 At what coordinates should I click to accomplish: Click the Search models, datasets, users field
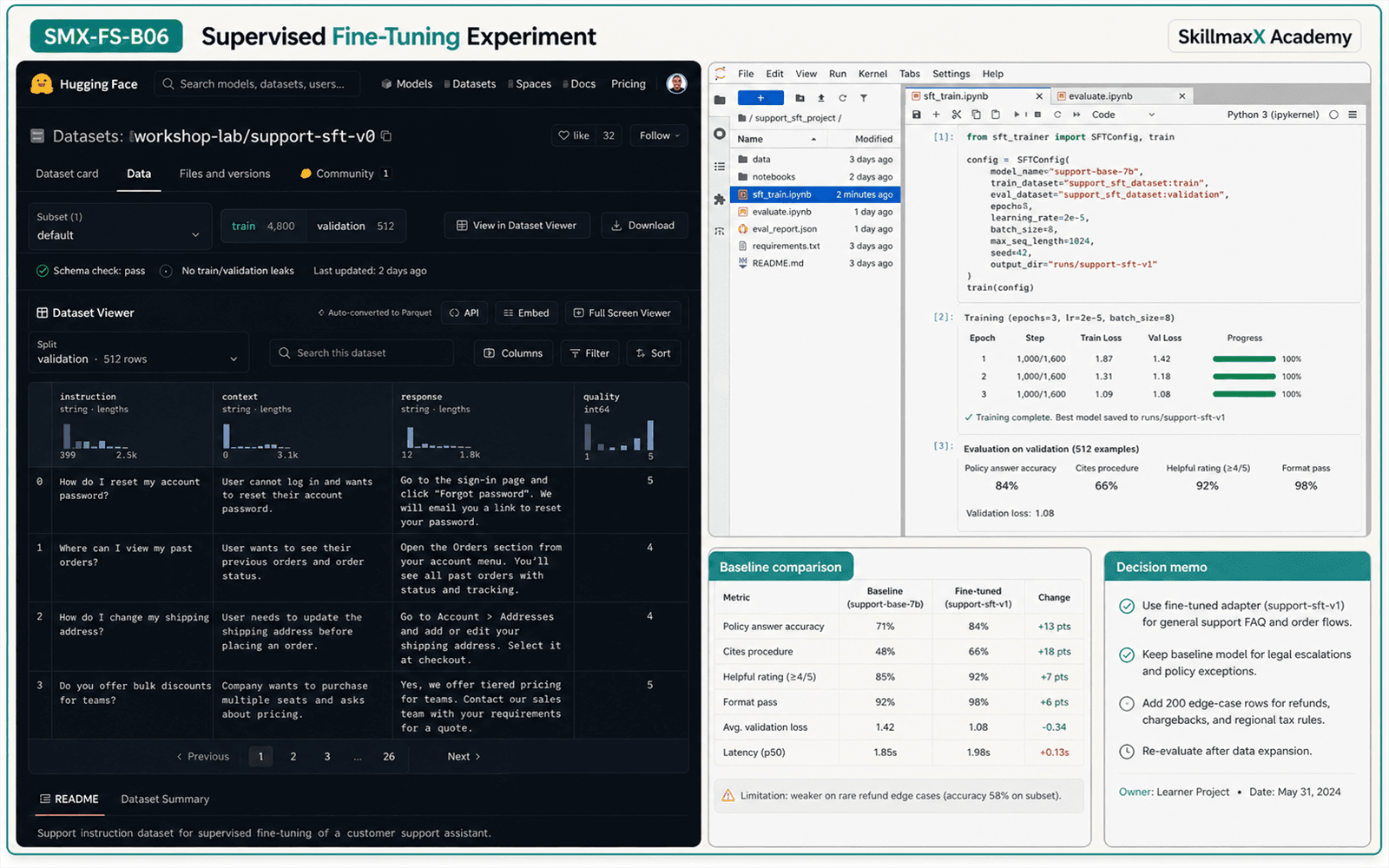(257, 84)
